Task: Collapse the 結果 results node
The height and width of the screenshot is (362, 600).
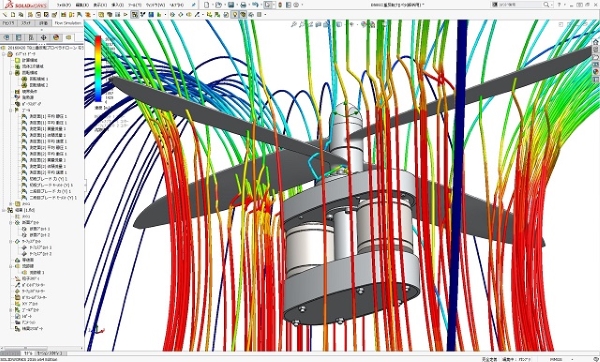Action: 4,210
